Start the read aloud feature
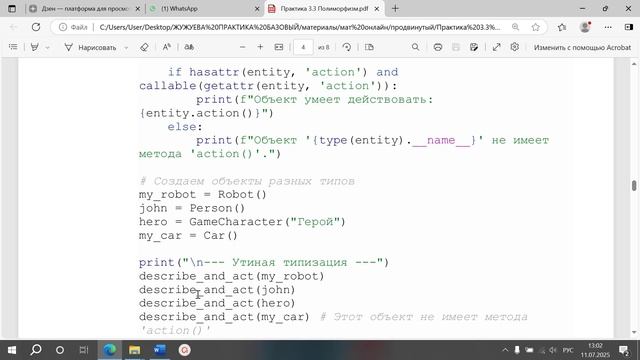The width and height of the screenshot is (640, 360). tap(167, 47)
